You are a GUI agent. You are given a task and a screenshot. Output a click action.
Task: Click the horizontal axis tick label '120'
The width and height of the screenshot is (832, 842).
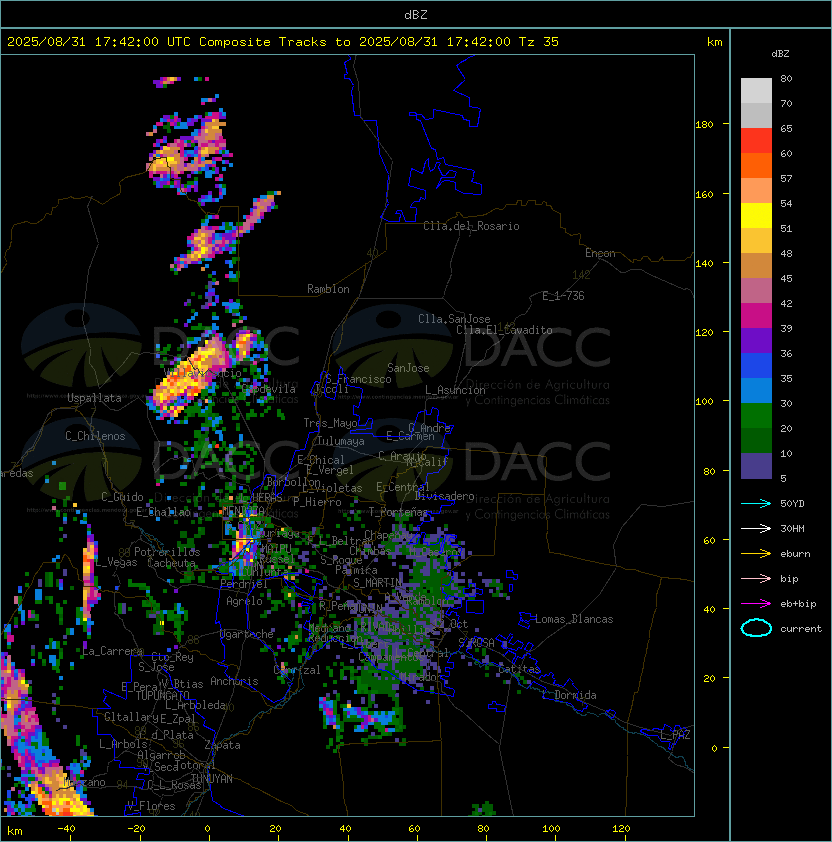point(621,829)
